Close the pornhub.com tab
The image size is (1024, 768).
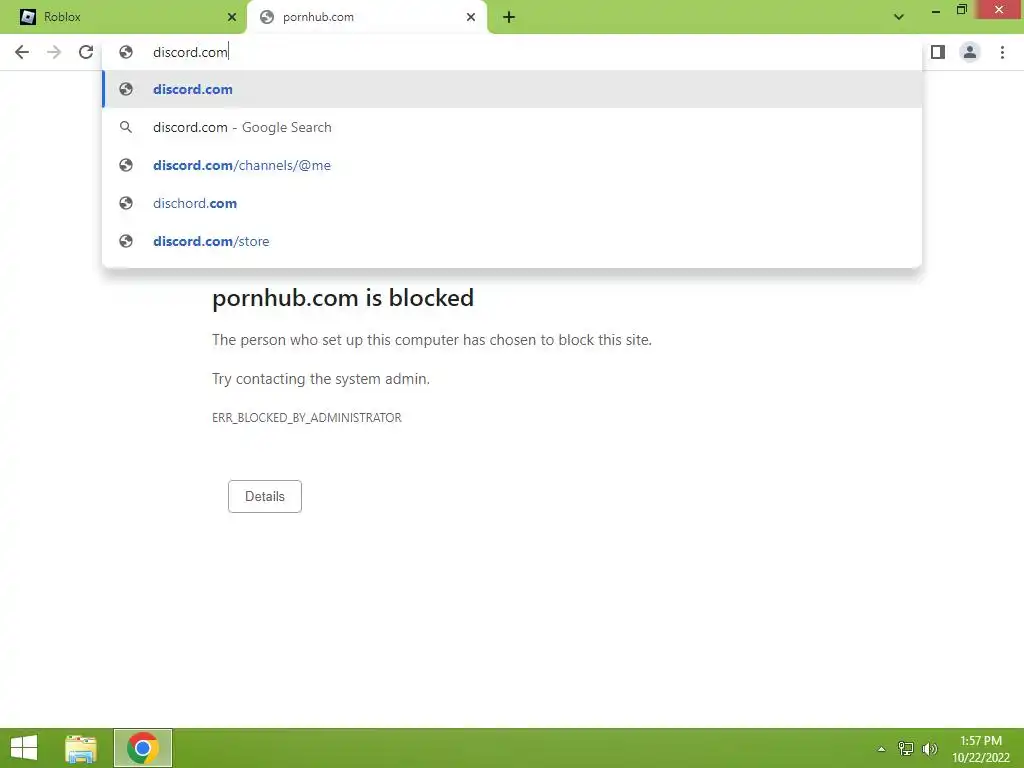point(471,18)
